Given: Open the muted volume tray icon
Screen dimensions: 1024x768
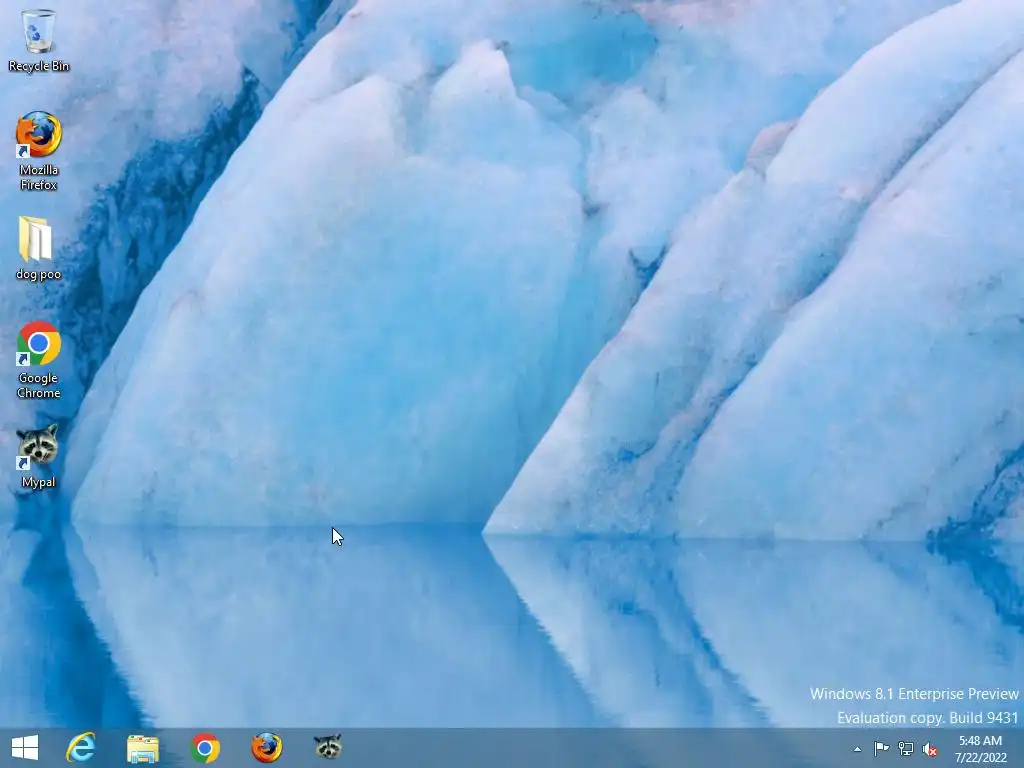Looking at the screenshot, I should (930, 750).
